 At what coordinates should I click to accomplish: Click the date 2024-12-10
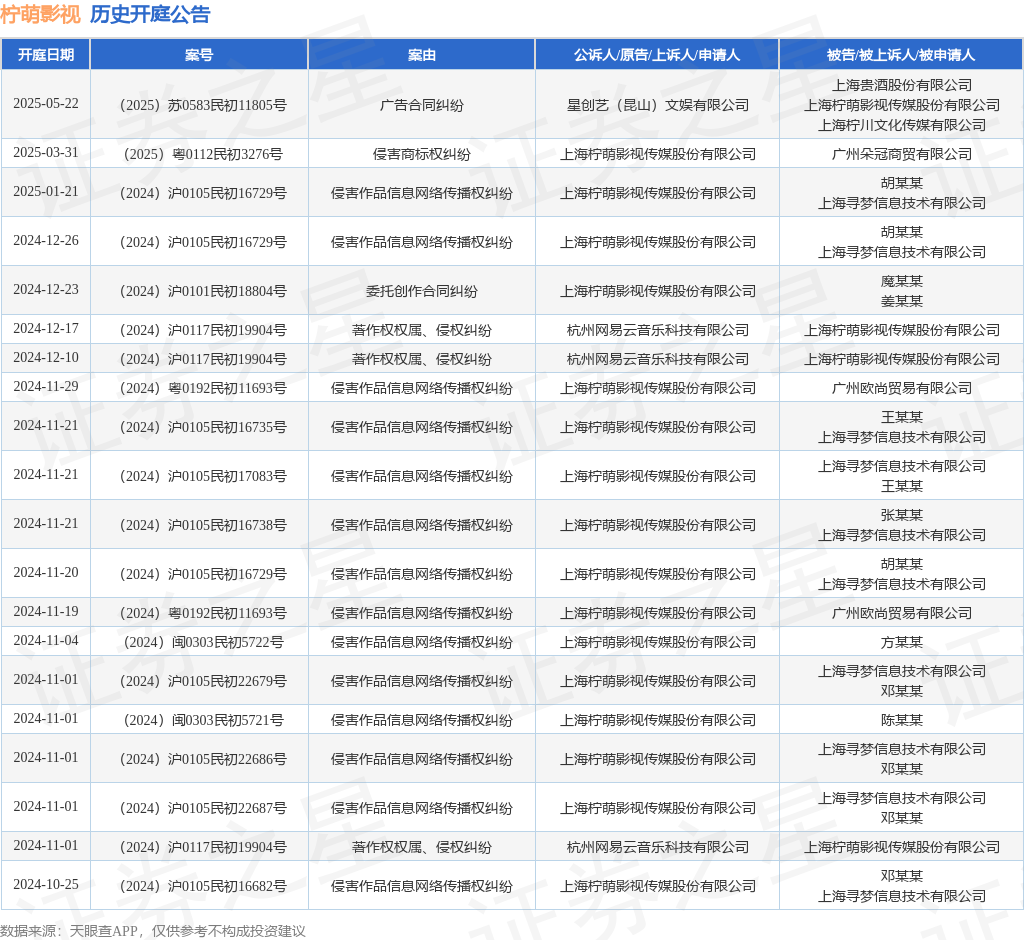(x=46, y=358)
